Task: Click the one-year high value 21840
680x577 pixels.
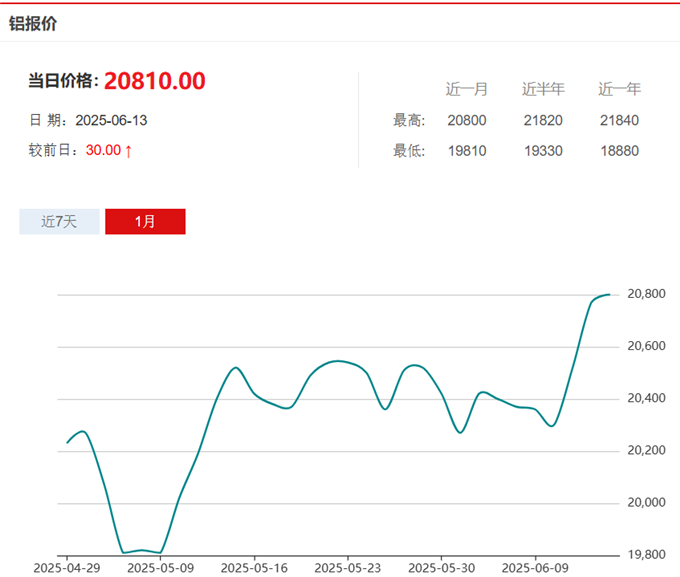Action: (619, 120)
